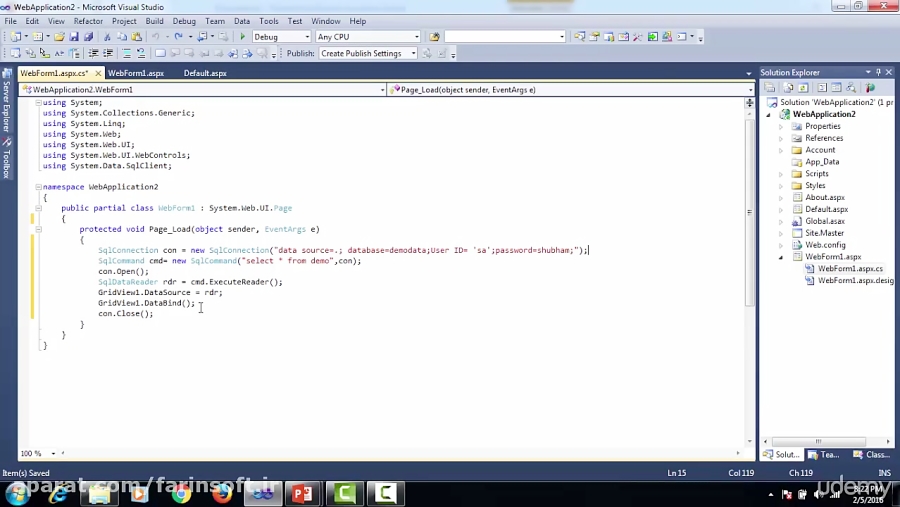Open Solution Explorer from toolbar icon
Screen dimensions: 900x507
point(580,37)
